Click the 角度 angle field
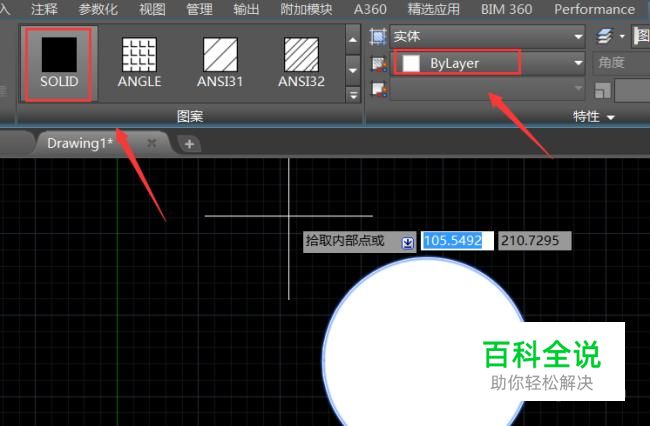The height and width of the screenshot is (426, 650). 621,63
